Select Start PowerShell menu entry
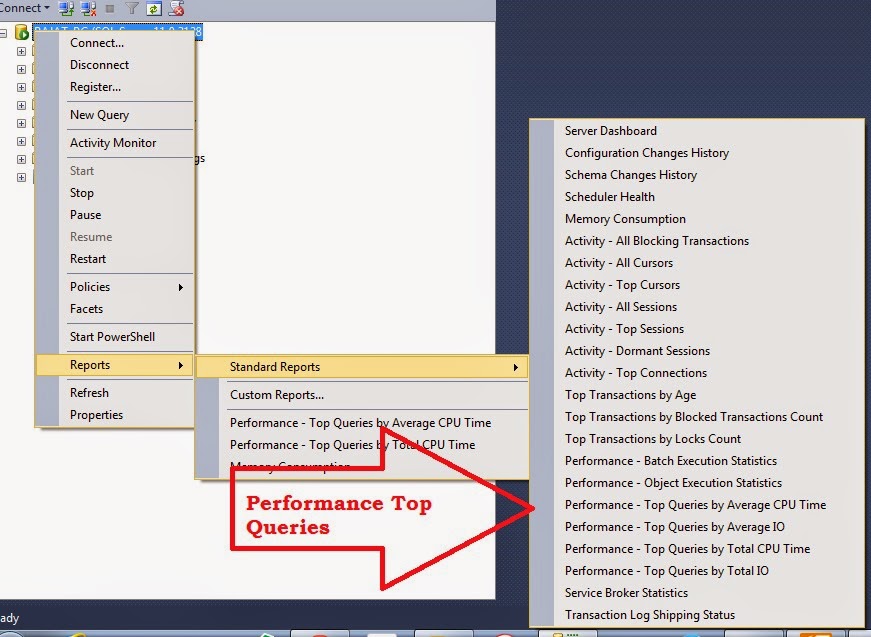This screenshot has width=871, height=637. pos(112,337)
